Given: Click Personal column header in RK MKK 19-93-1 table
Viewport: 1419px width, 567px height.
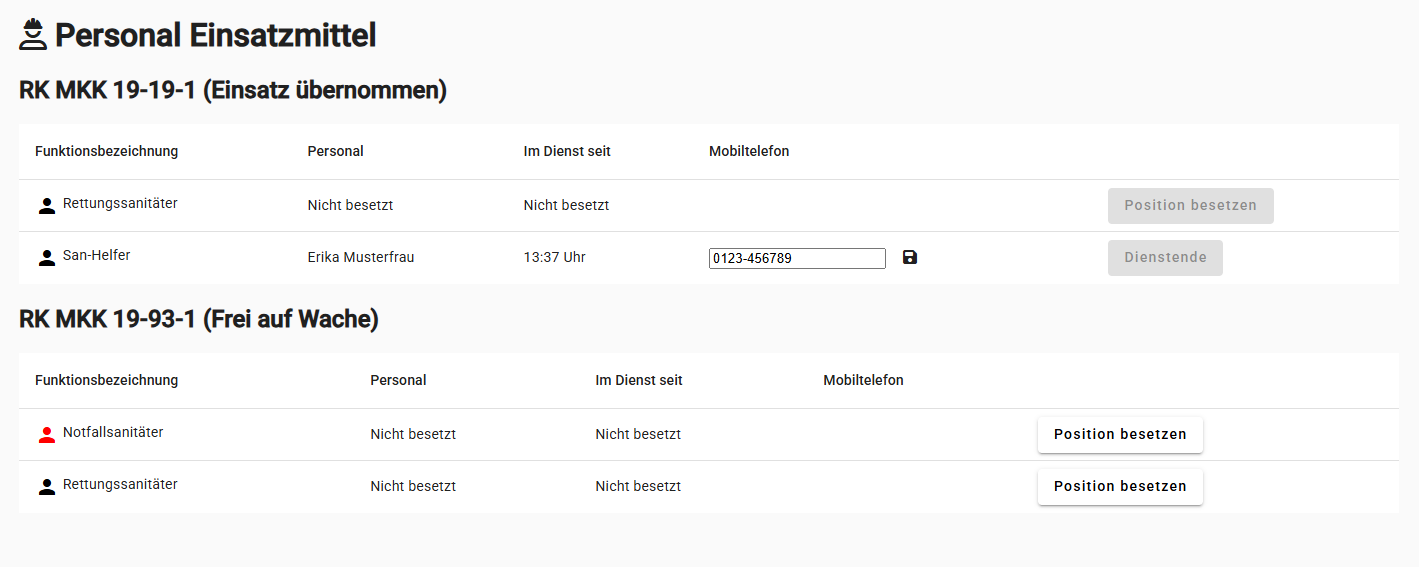Looking at the screenshot, I should pyautogui.click(x=398, y=380).
